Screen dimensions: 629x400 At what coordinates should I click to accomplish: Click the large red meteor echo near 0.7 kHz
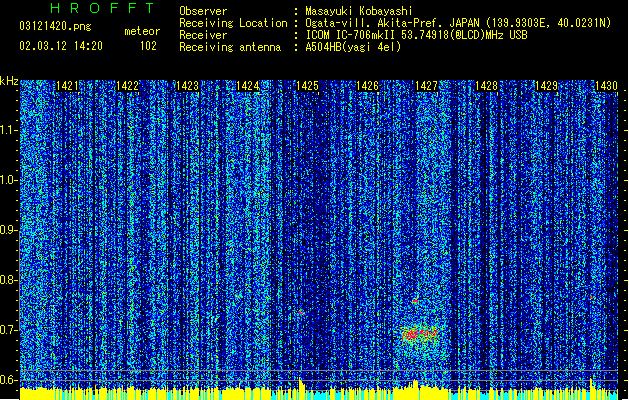419,335
